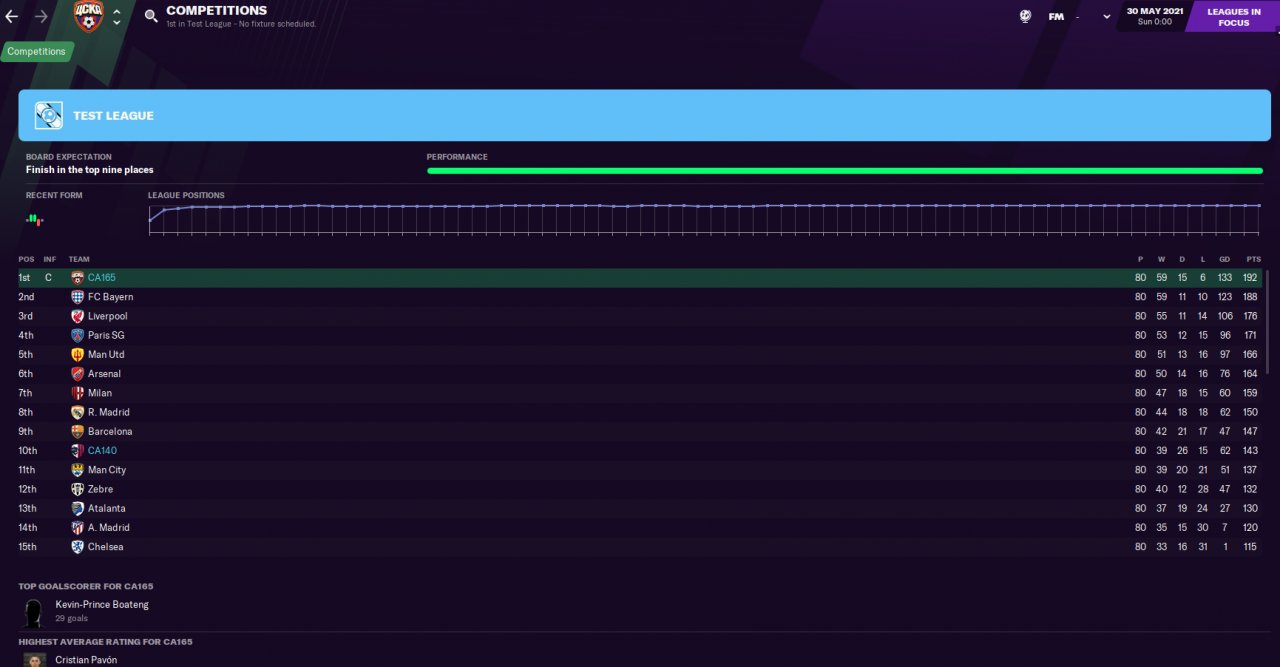This screenshot has width=1280, height=667.
Task: Click the CA140 club badge icon
Action: pyautogui.click(x=77, y=451)
